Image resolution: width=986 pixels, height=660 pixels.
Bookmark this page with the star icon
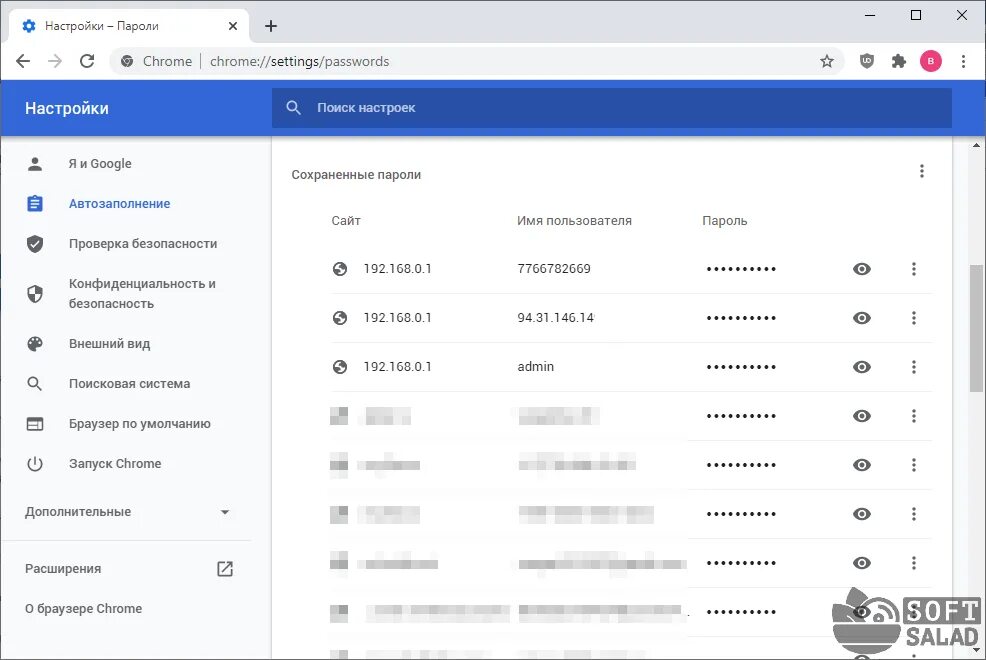pyautogui.click(x=827, y=61)
